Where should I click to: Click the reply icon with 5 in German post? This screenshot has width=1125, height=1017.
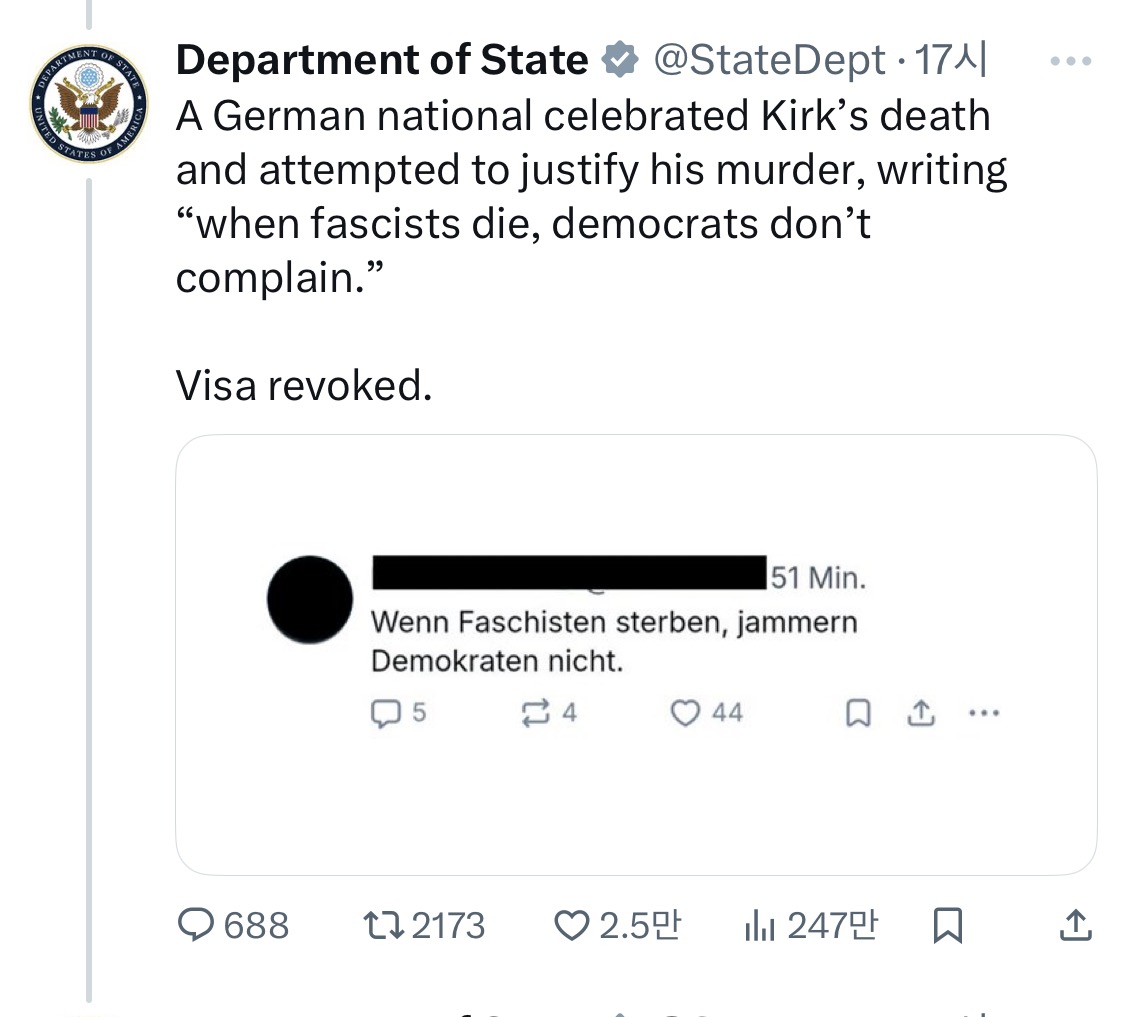click(385, 712)
